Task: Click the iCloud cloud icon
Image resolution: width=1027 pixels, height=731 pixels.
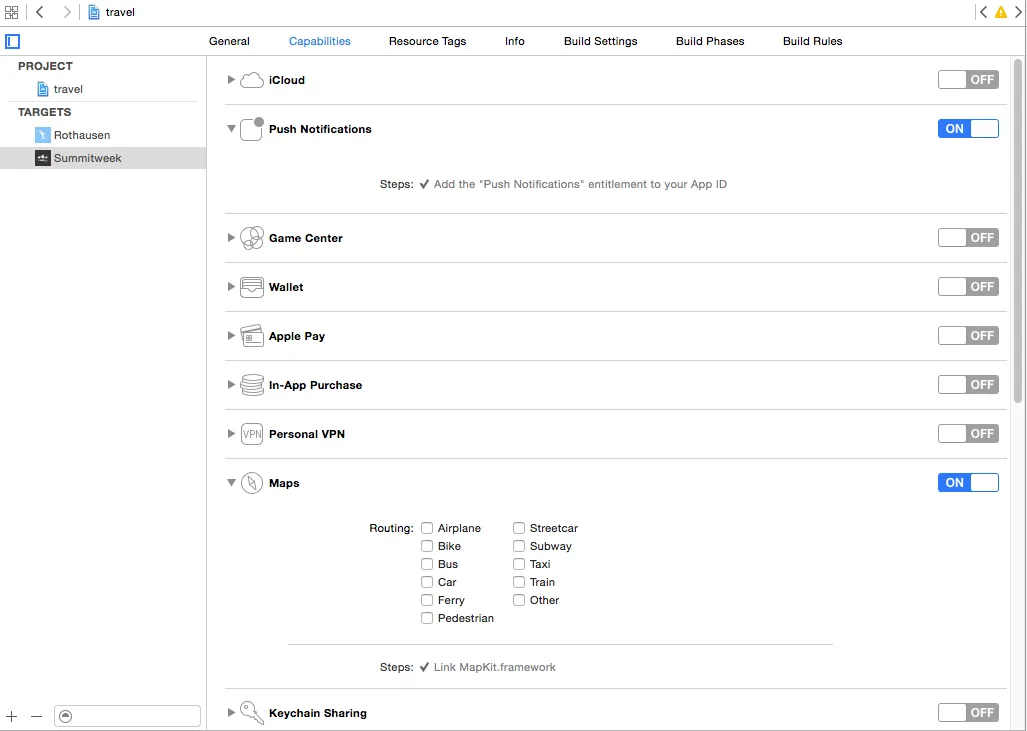Action: 252,80
